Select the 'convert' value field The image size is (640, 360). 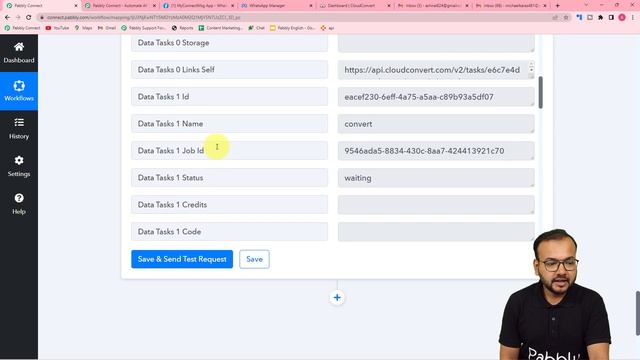(x=436, y=124)
